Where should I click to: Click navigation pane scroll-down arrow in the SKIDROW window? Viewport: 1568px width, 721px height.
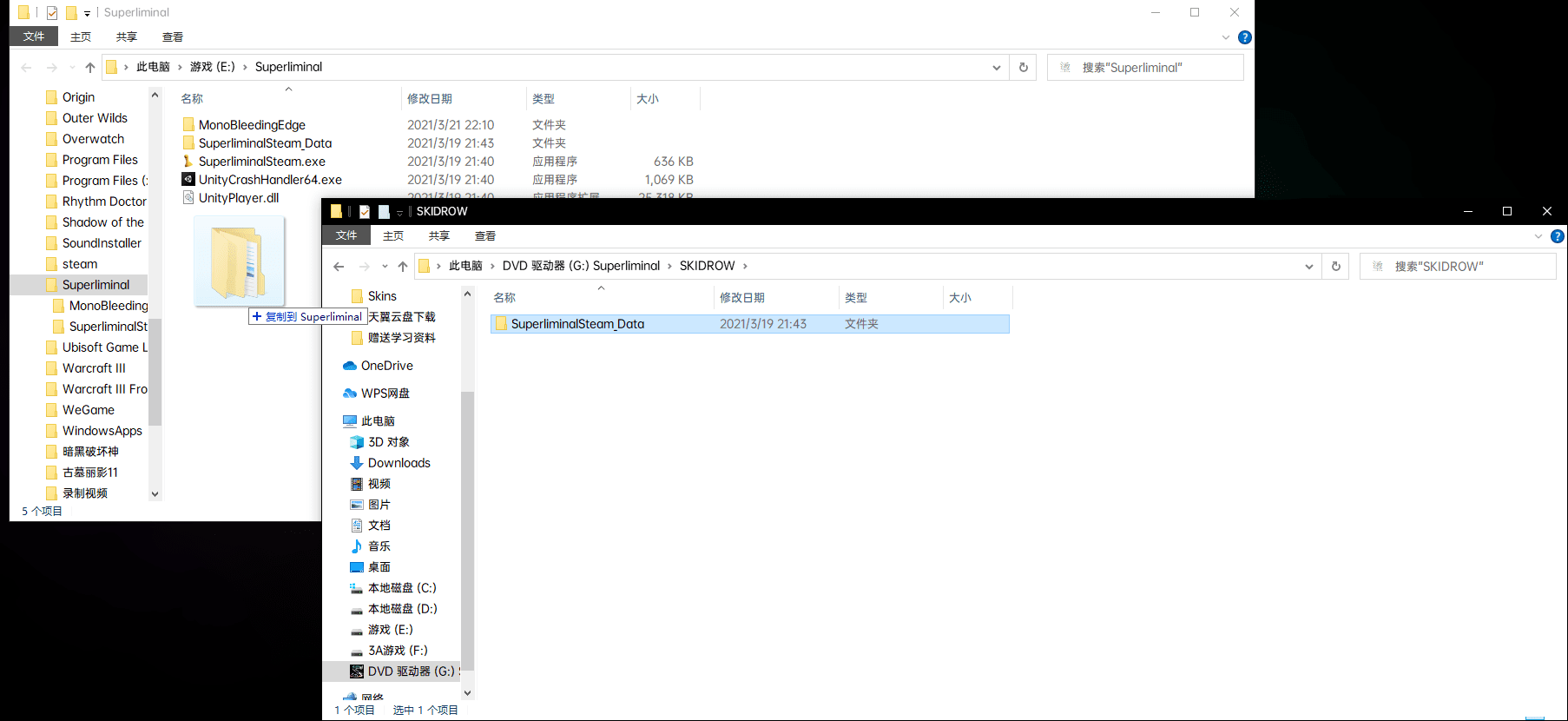pyautogui.click(x=468, y=692)
